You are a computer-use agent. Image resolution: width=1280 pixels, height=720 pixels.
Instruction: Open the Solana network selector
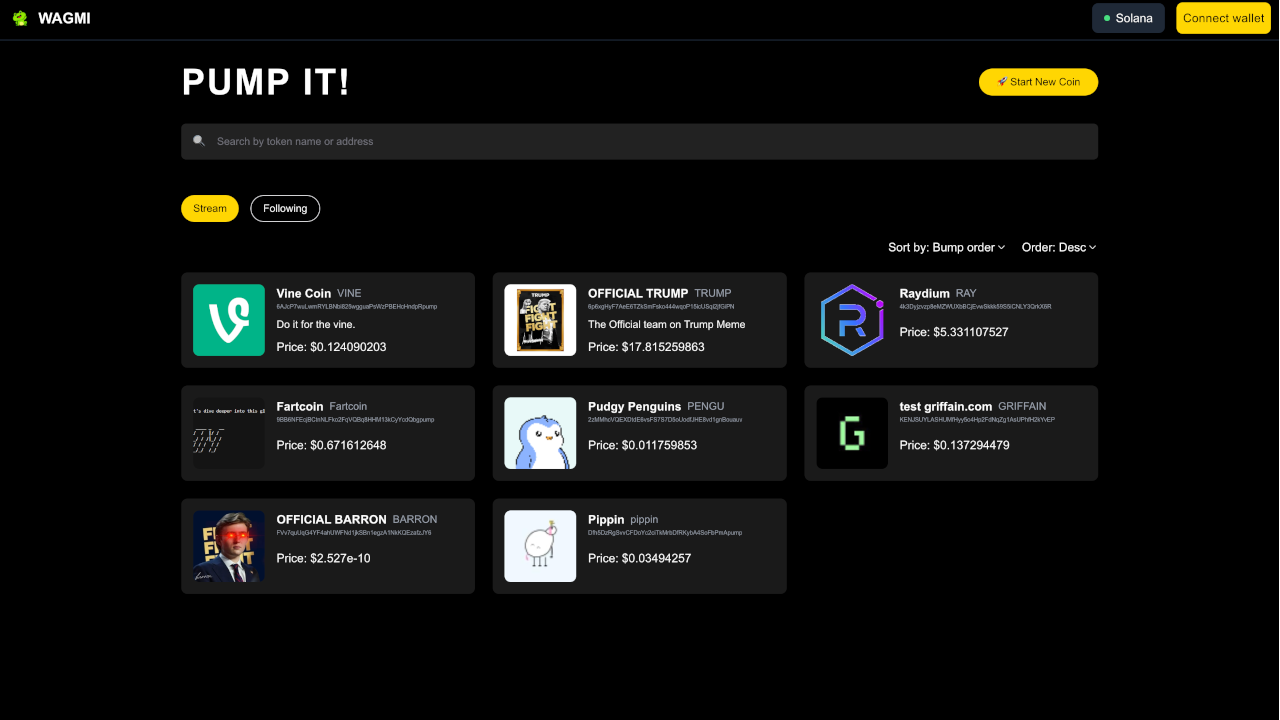click(1128, 18)
